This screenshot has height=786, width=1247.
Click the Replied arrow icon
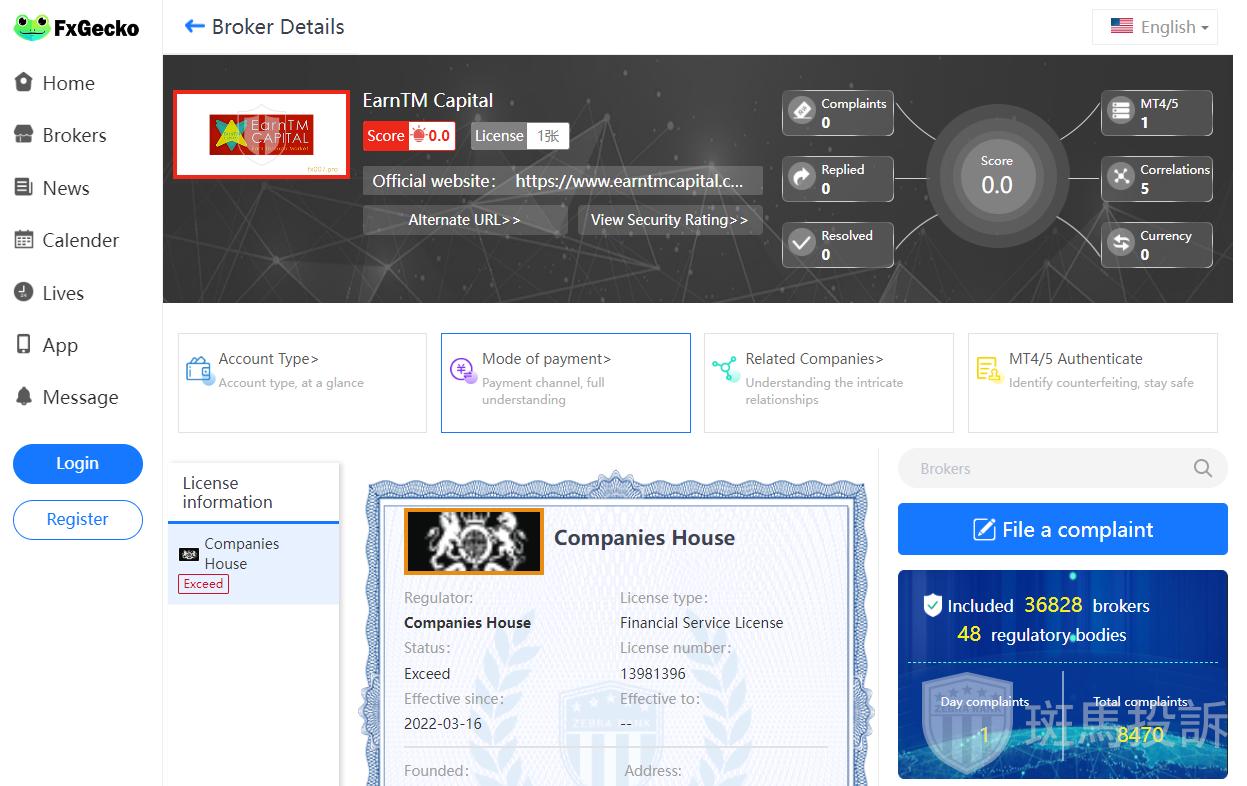point(802,178)
